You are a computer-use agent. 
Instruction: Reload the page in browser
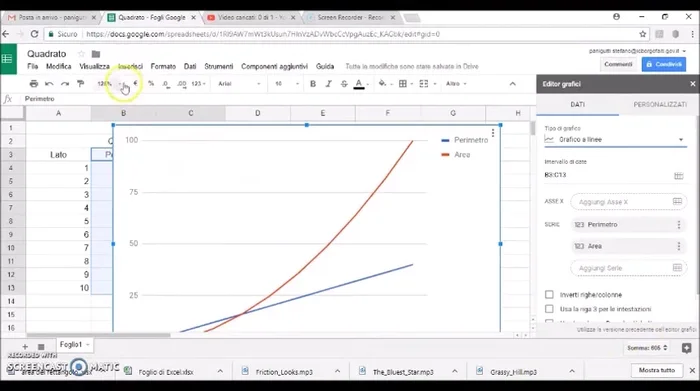pyautogui.click(x=34, y=34)
